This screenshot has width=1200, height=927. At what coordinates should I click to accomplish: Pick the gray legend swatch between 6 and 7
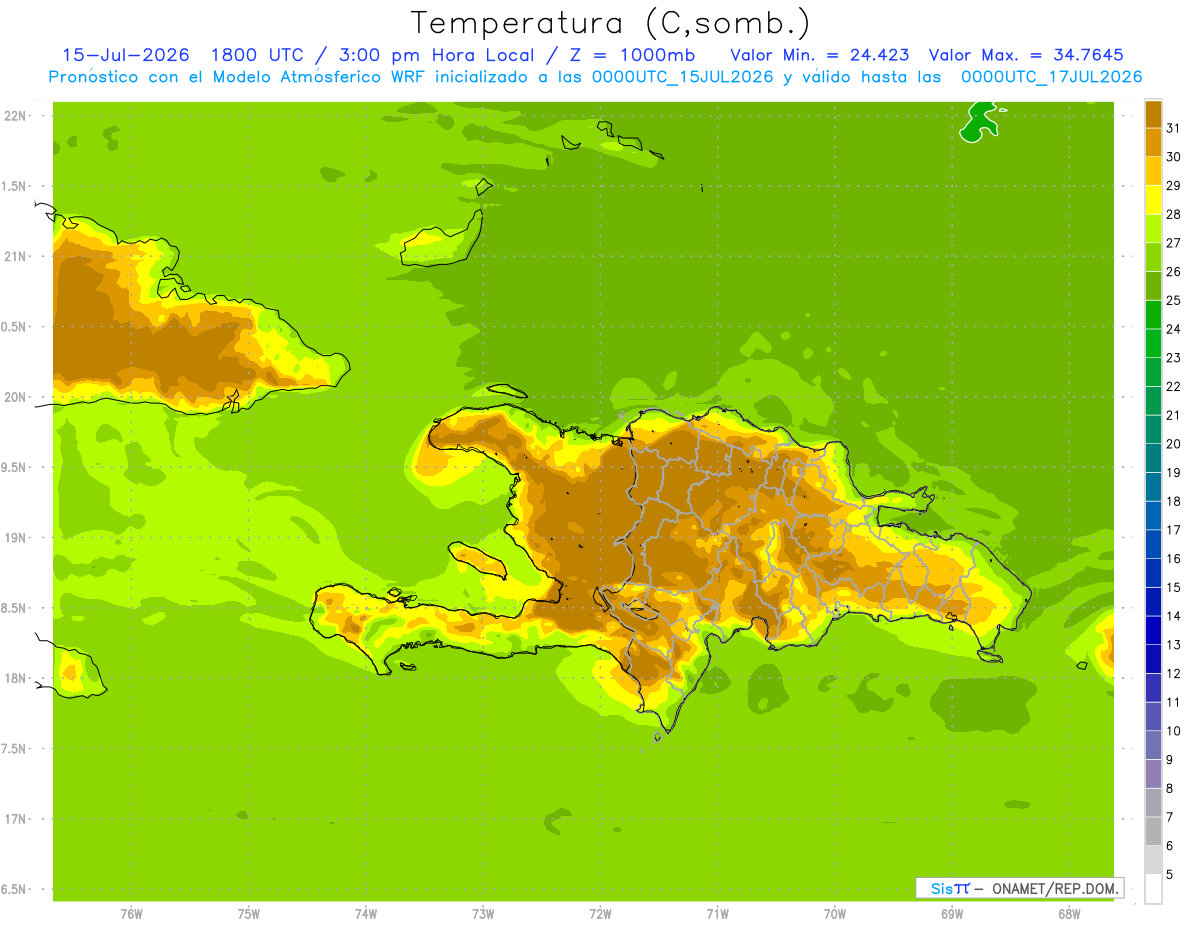pyautogui.click(x=1153, y=831)
